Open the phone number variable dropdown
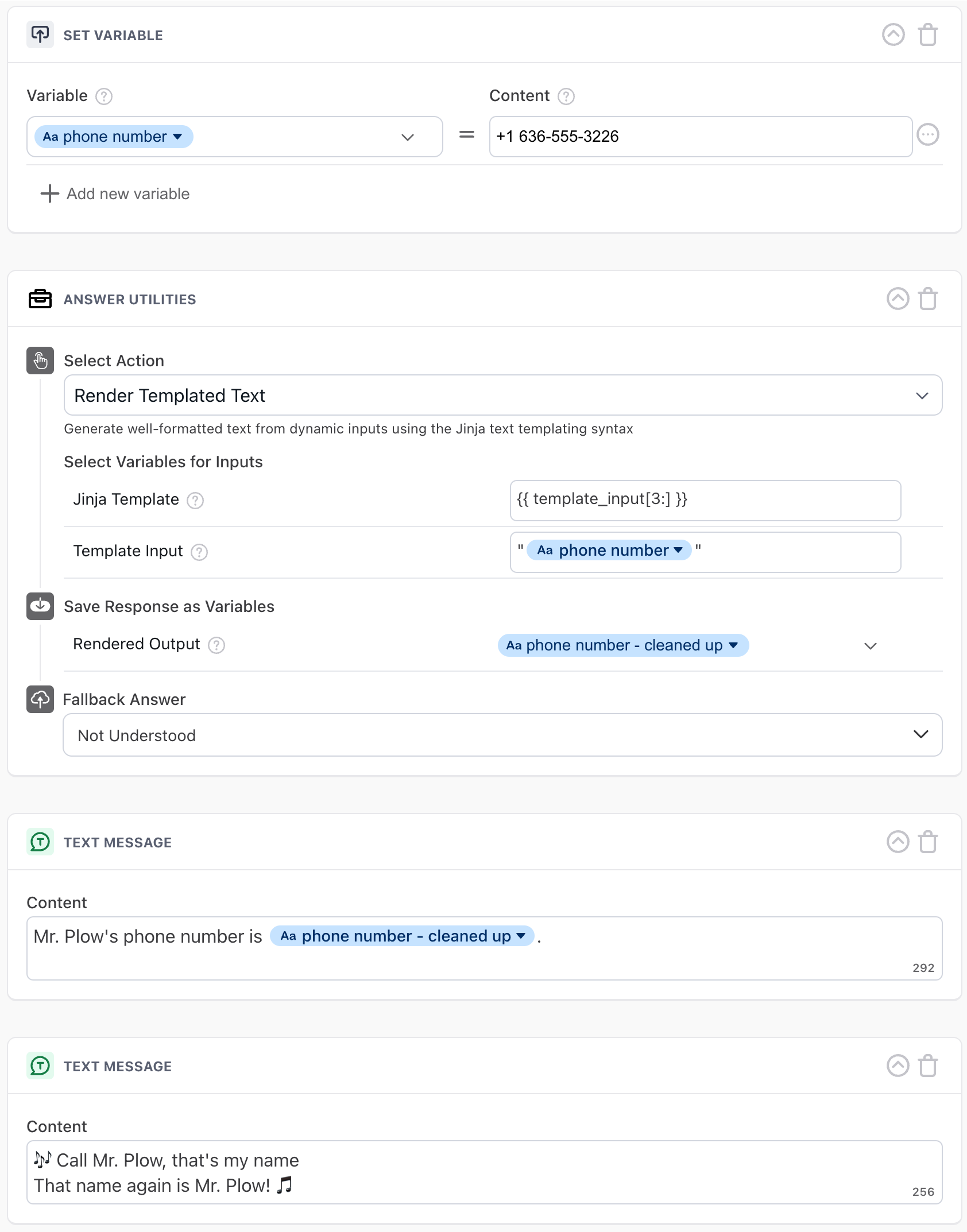This screenshot has width=967, height=1232. coord(407,137)
